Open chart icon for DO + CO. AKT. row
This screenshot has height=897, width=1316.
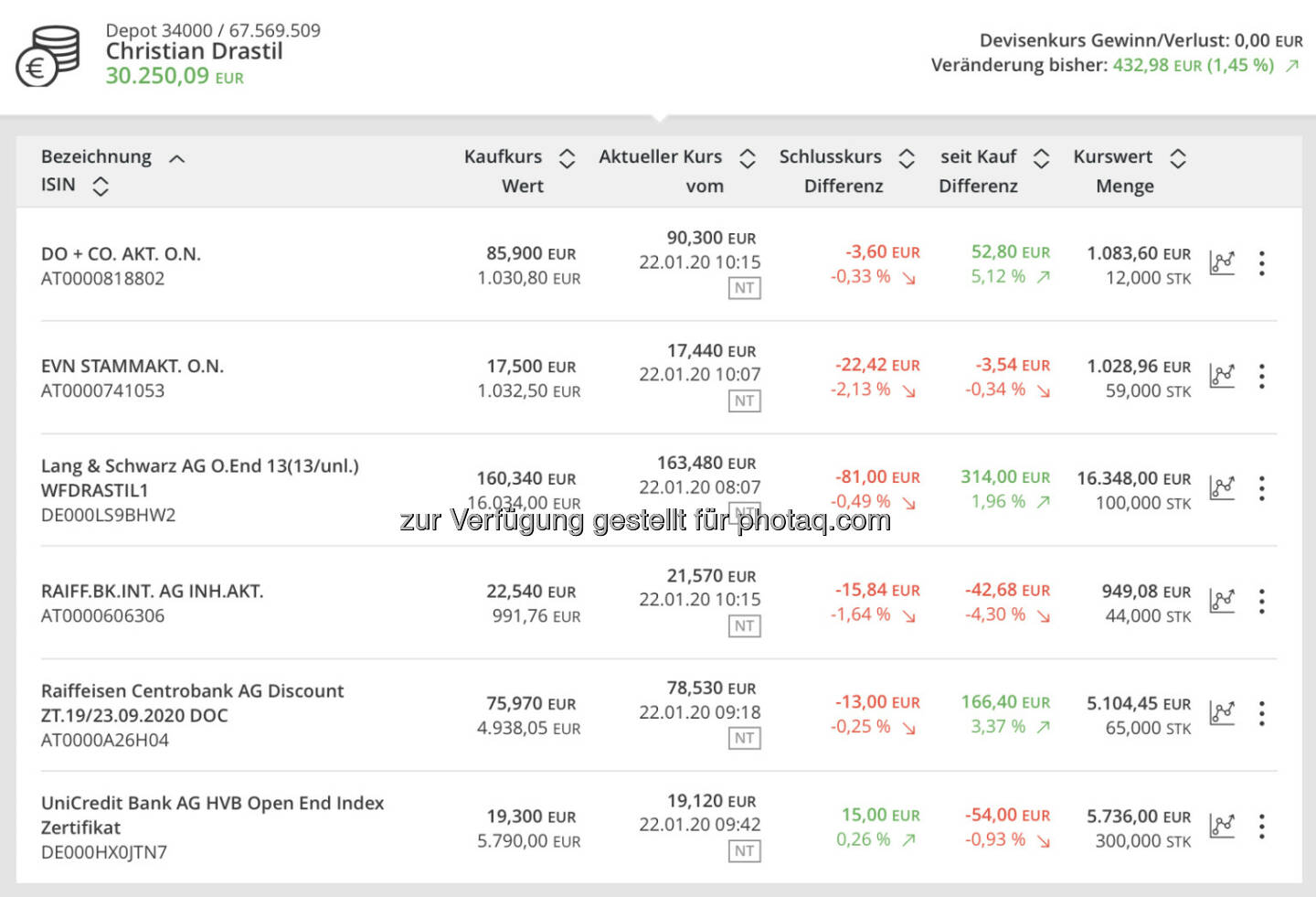pyautogui.click(x=1222, y=263)
